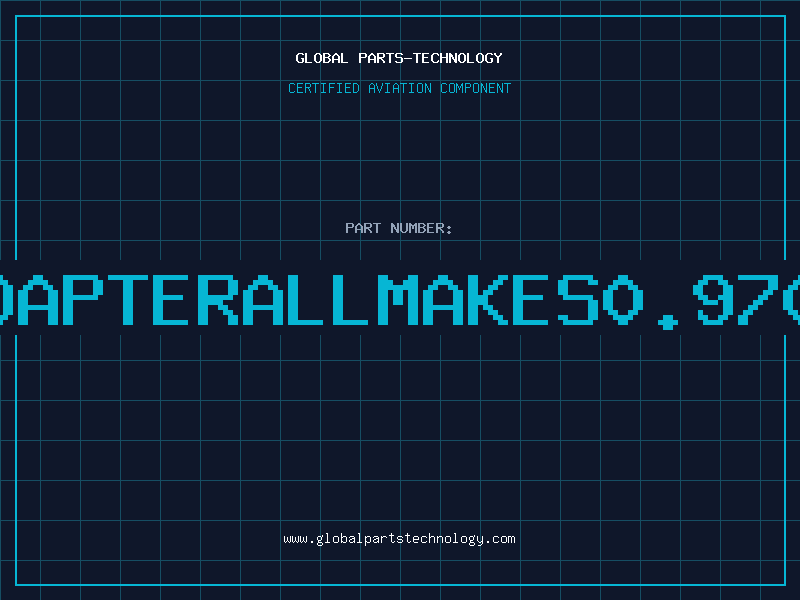Click the word NUMBER: above the banner

422,228
